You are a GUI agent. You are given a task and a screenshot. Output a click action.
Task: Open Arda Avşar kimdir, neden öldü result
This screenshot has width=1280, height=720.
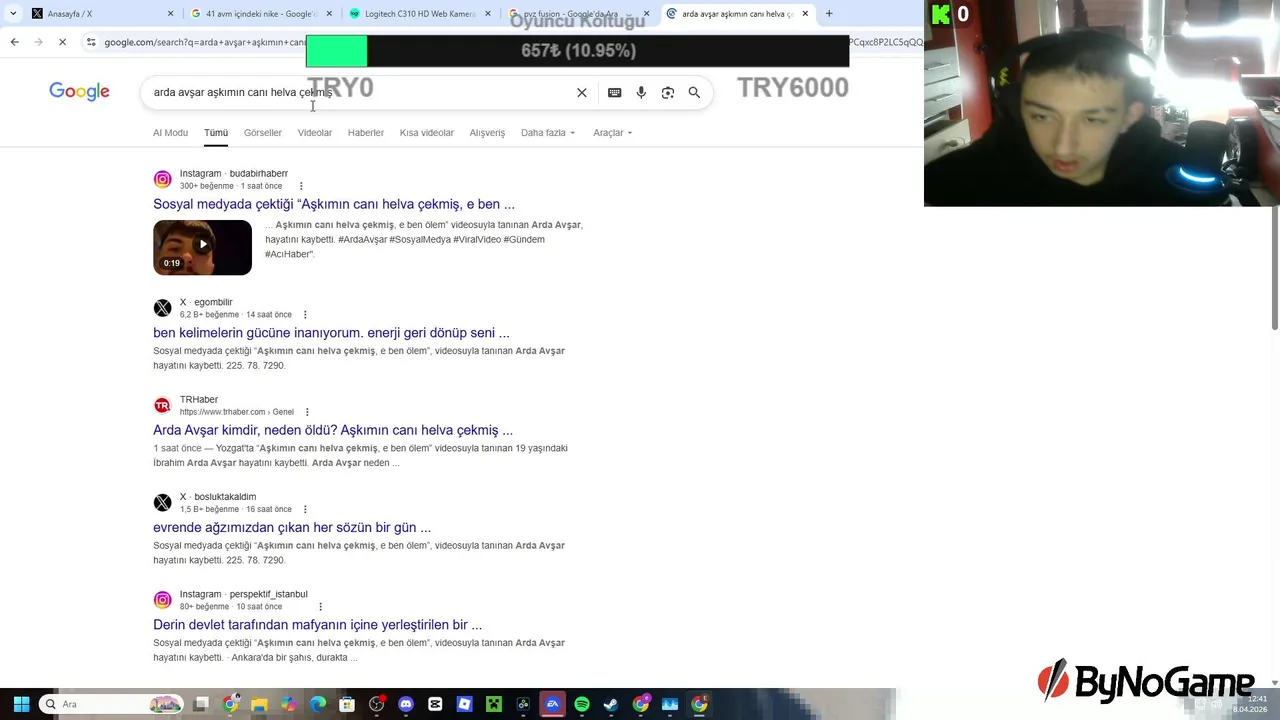(x=333, y=430)
